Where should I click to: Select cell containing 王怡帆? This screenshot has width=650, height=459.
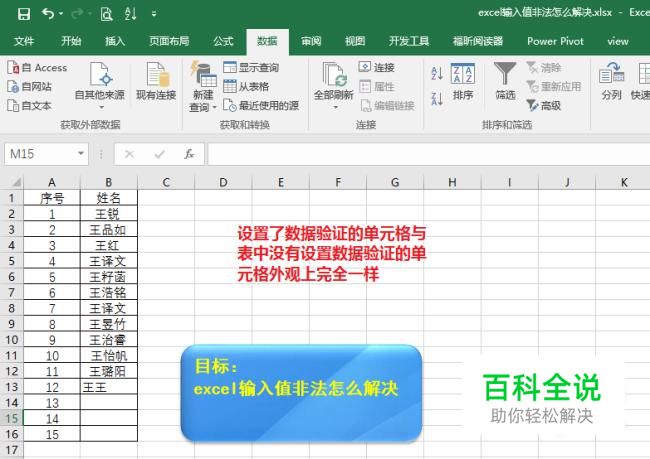pos(109,355)
